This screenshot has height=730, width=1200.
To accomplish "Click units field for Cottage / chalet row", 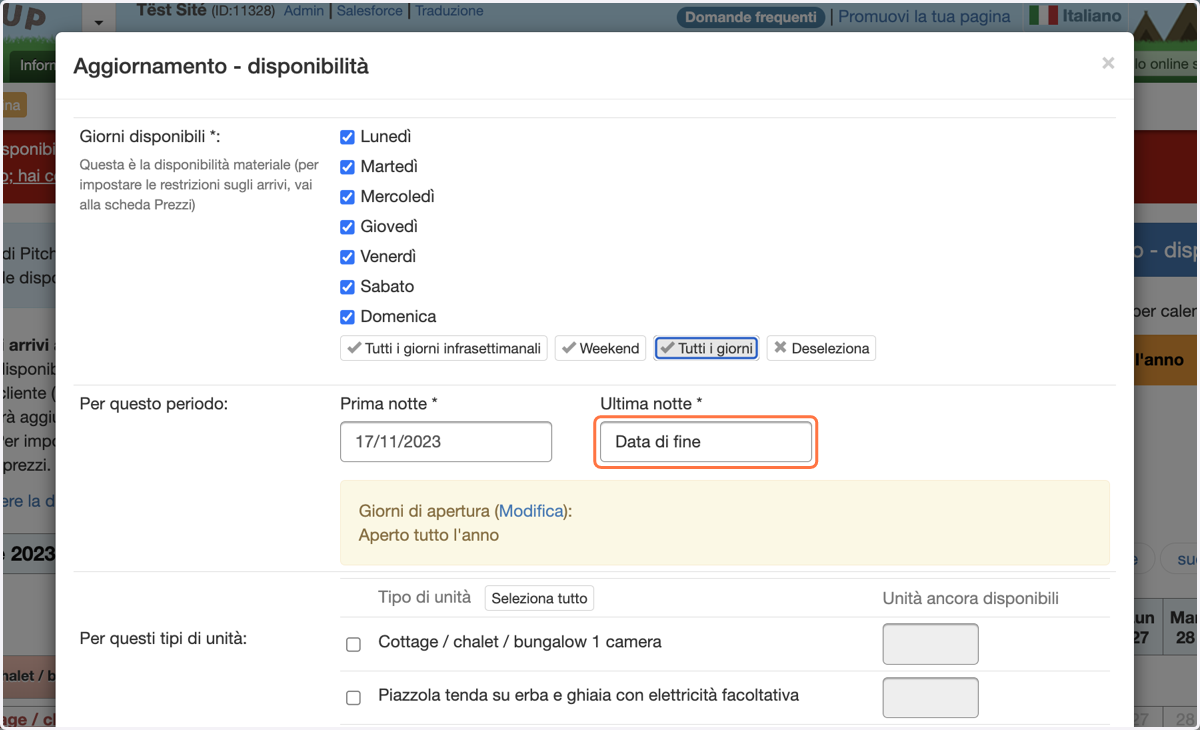I will coord(930,644).
